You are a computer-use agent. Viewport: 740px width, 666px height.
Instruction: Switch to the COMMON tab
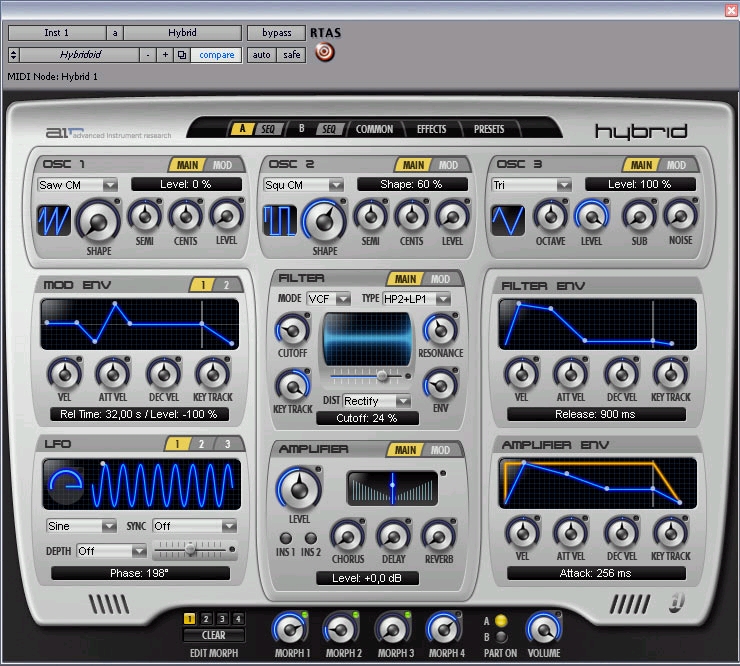tap(374, 129)
